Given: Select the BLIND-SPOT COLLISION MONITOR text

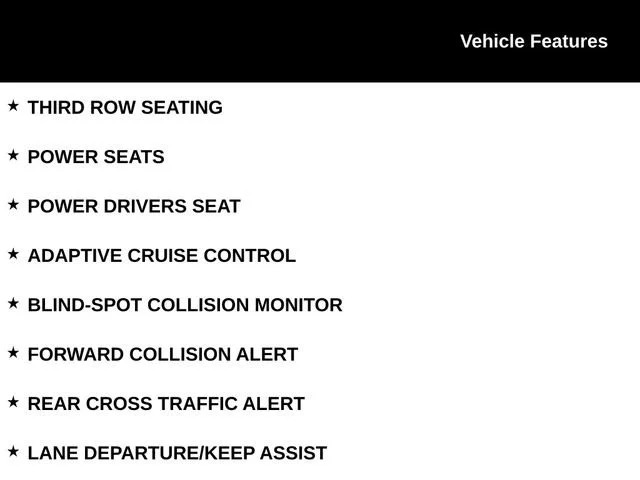Looking at the screenshot, I should click(x=185, y=305).
